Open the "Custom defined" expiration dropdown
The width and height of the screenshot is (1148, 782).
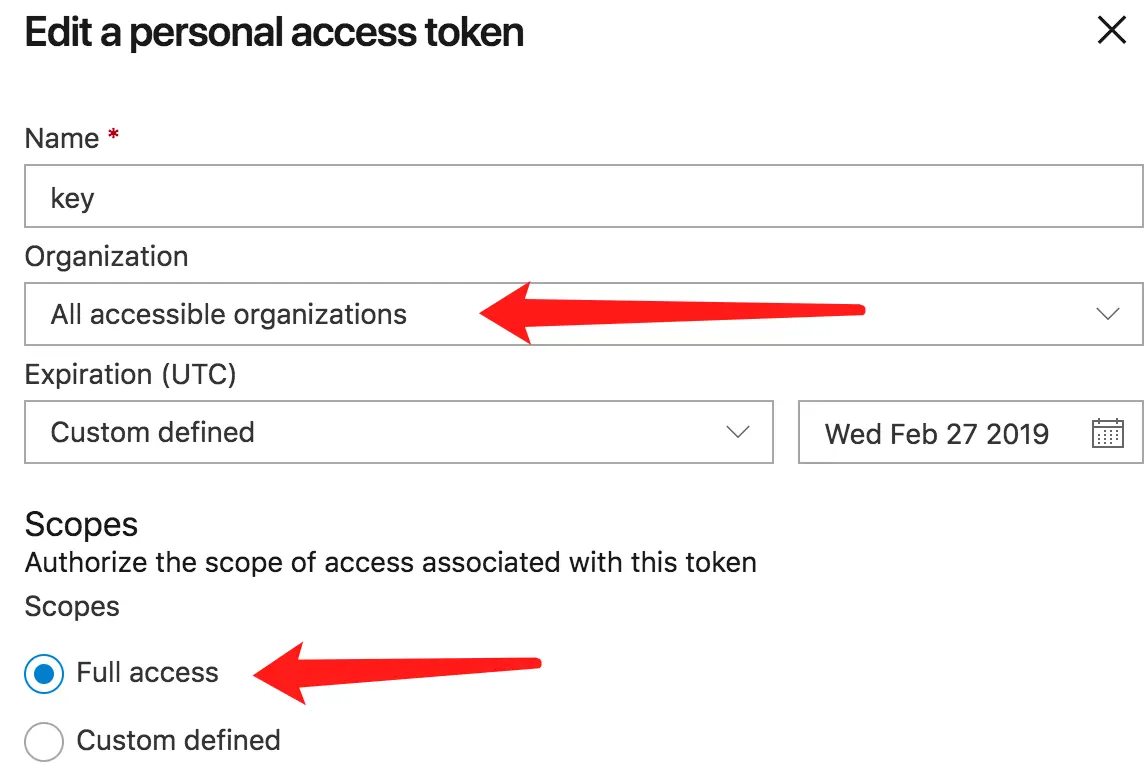coord(153,432)
